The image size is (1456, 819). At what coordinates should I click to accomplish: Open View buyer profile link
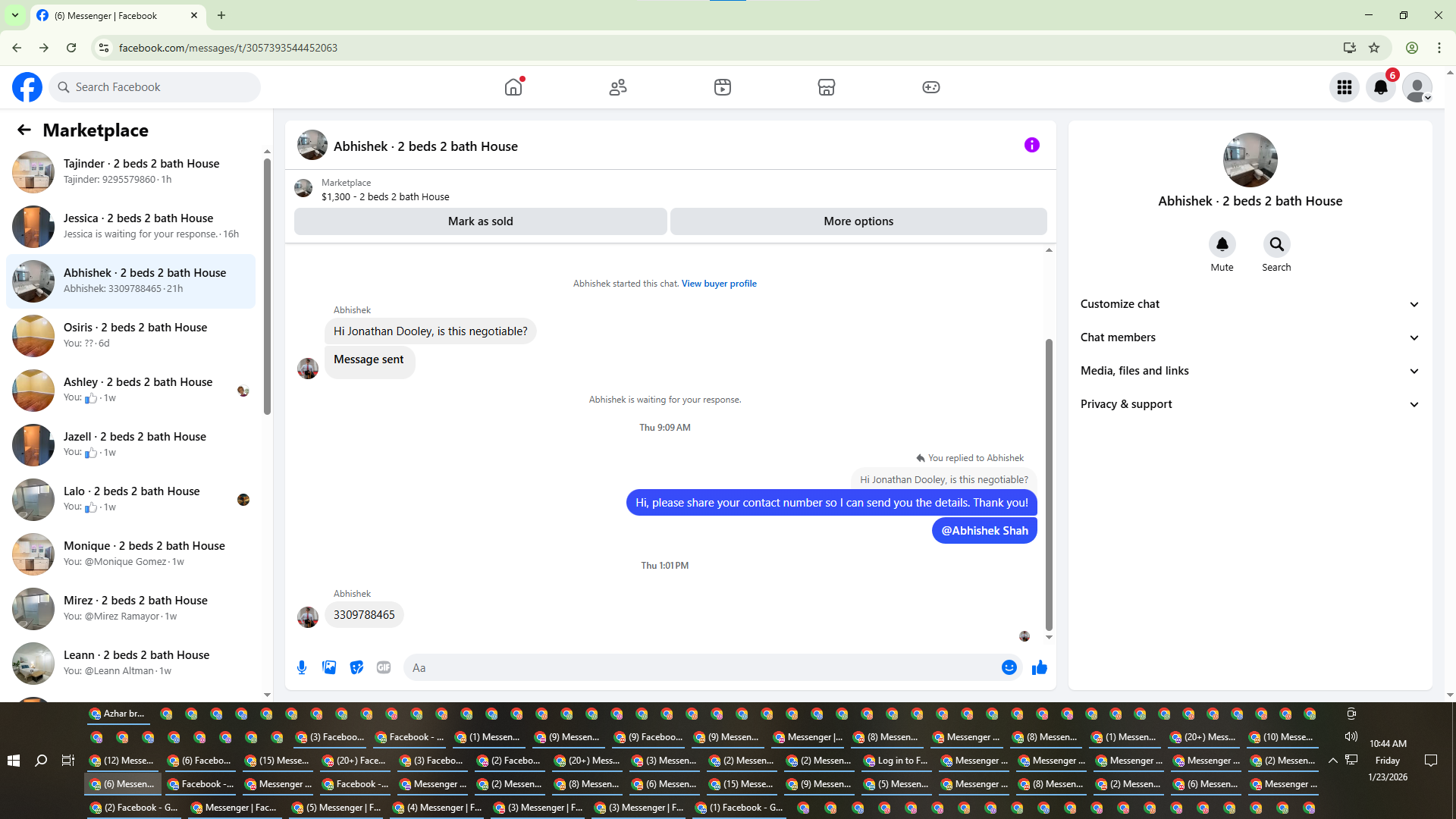[718, 284]
